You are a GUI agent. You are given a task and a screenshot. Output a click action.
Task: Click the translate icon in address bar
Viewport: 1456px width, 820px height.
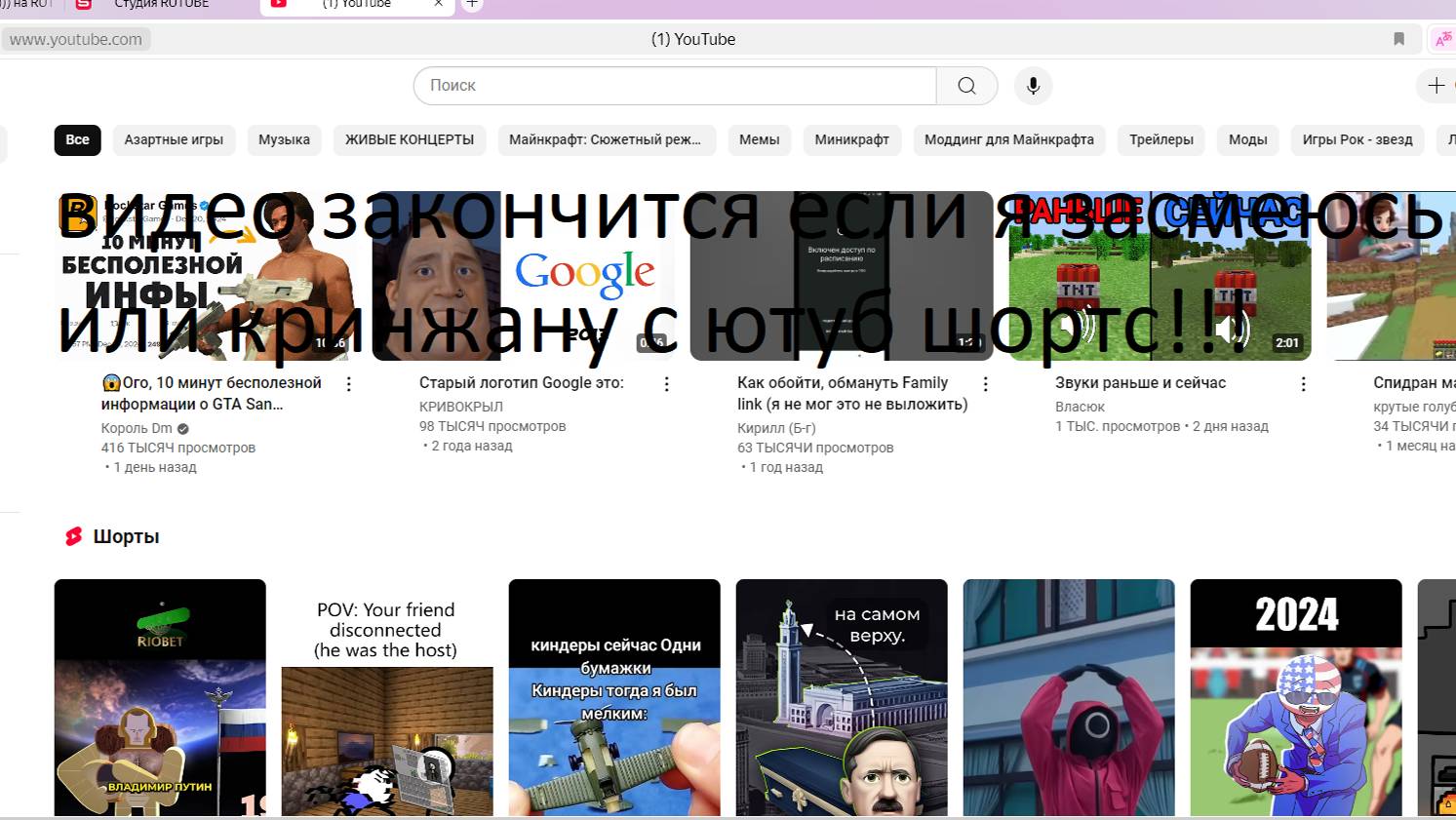1442,39
